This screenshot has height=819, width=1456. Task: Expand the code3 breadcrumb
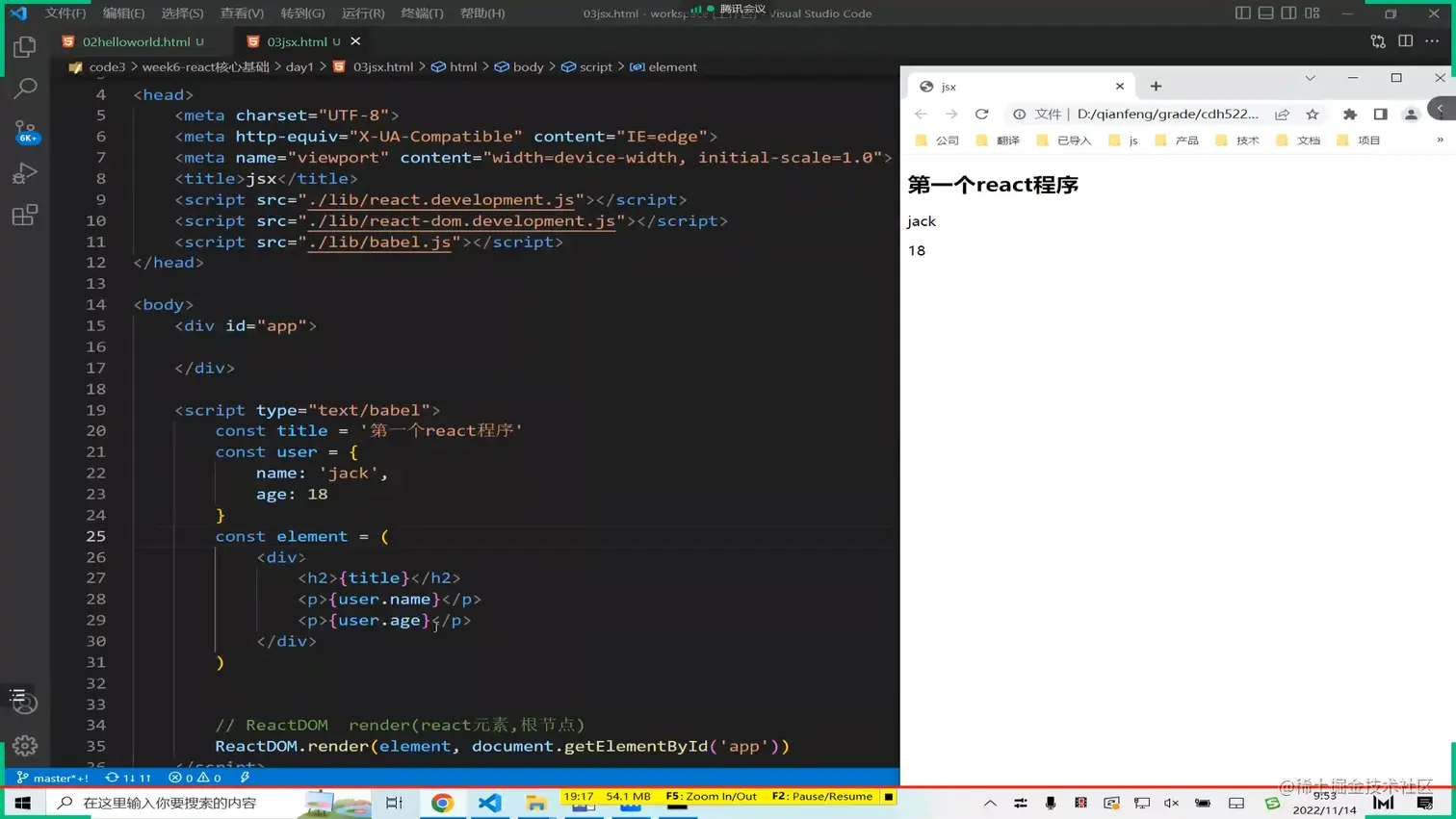(107, 67)
